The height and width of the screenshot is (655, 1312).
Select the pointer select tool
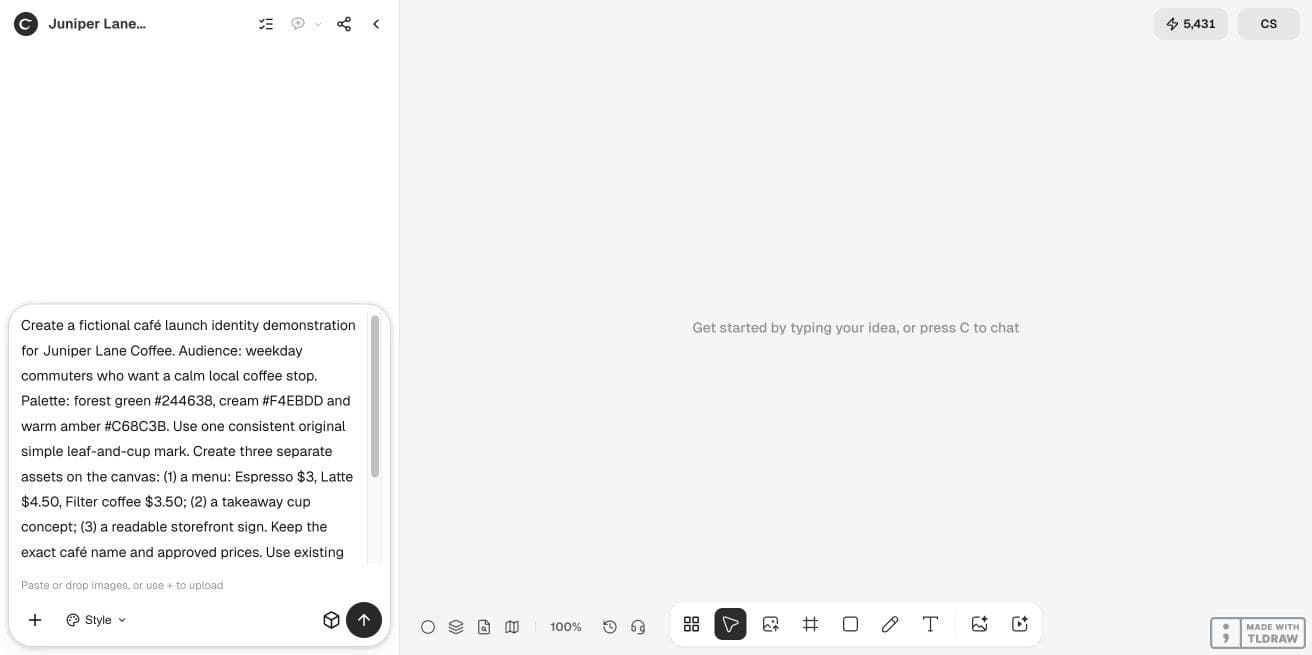point(731,624)
